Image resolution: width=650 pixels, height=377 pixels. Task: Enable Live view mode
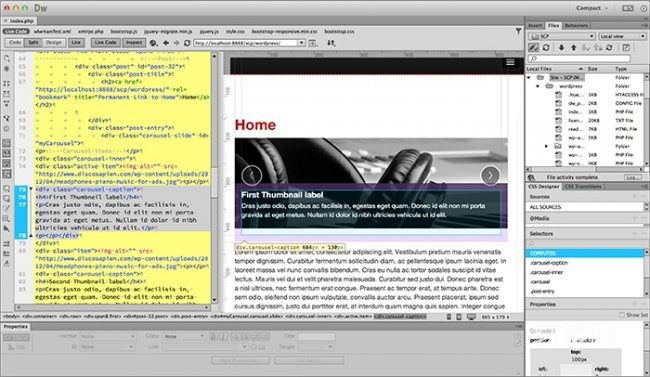[76, 42]
